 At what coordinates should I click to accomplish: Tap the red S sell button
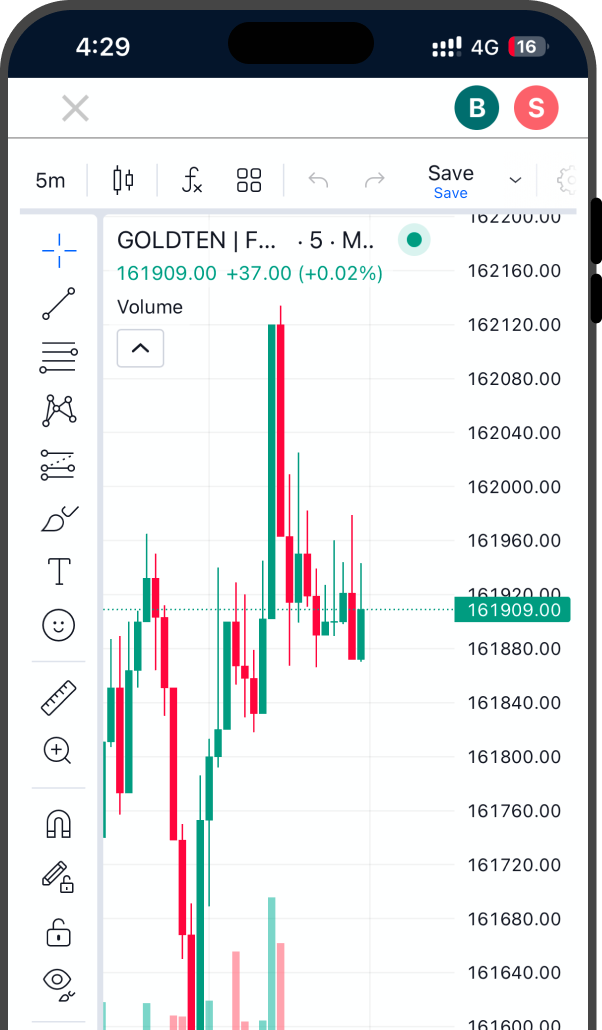[536, 107]
